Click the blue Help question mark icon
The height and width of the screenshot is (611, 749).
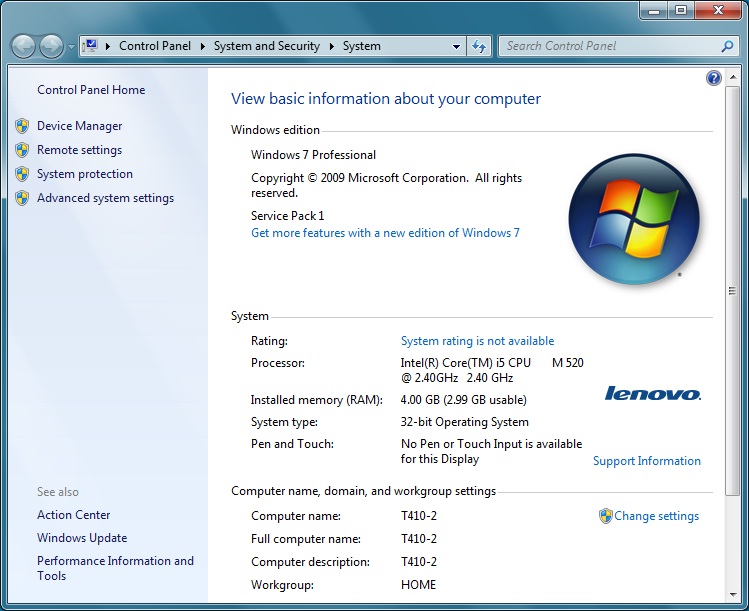(714, 78)
